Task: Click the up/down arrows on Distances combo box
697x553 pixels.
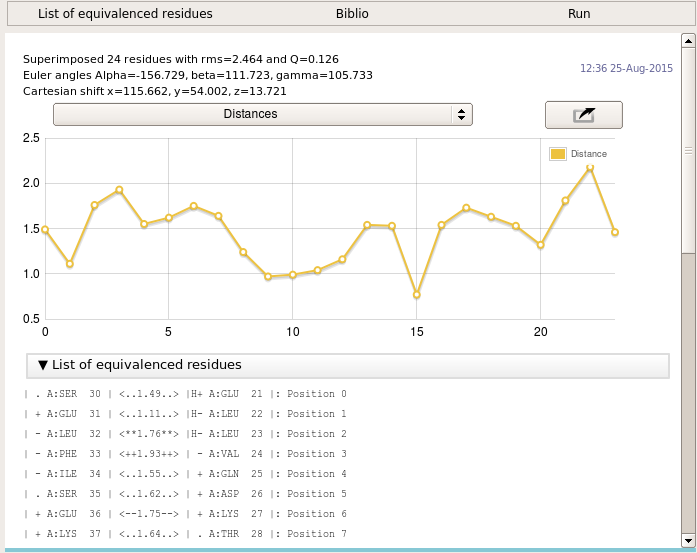Action: pyautogui.click(x=461, y=114)
